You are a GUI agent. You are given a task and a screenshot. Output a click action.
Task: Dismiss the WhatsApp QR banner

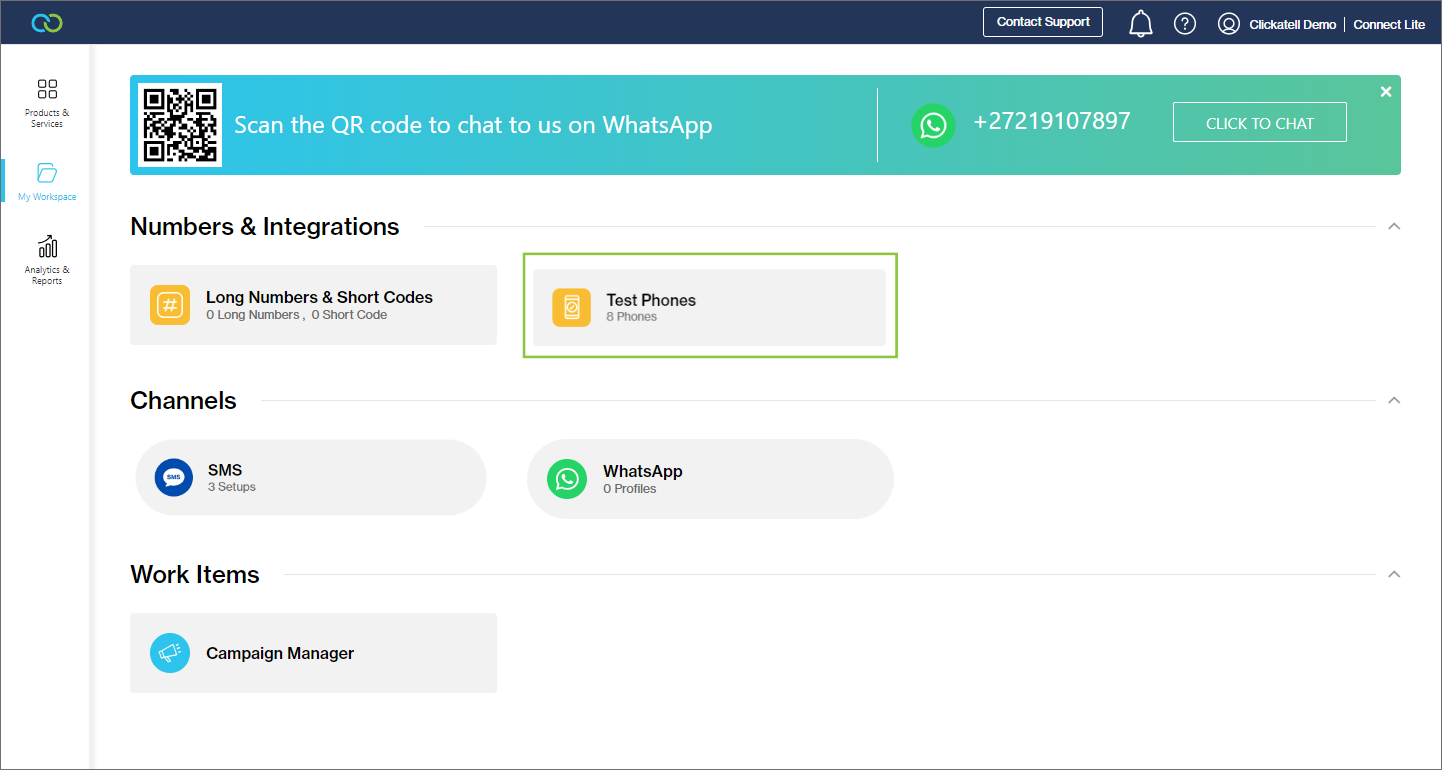pyautogui.click(x=1386, y=92)
